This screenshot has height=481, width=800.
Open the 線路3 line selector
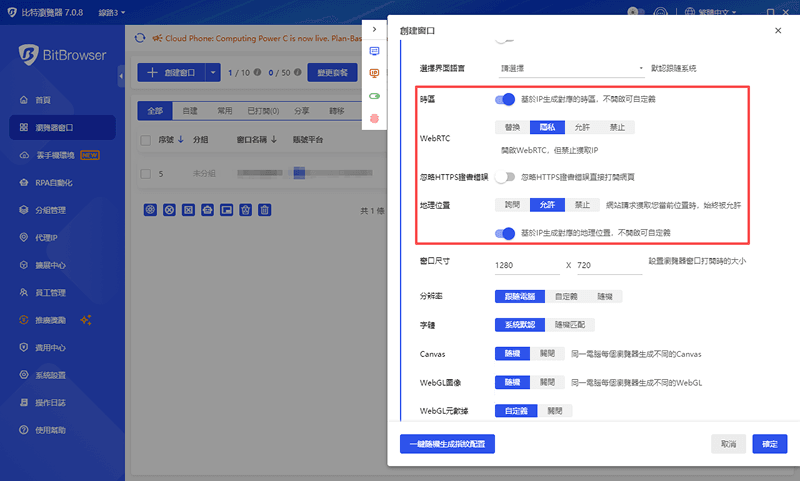coord(103,13)
